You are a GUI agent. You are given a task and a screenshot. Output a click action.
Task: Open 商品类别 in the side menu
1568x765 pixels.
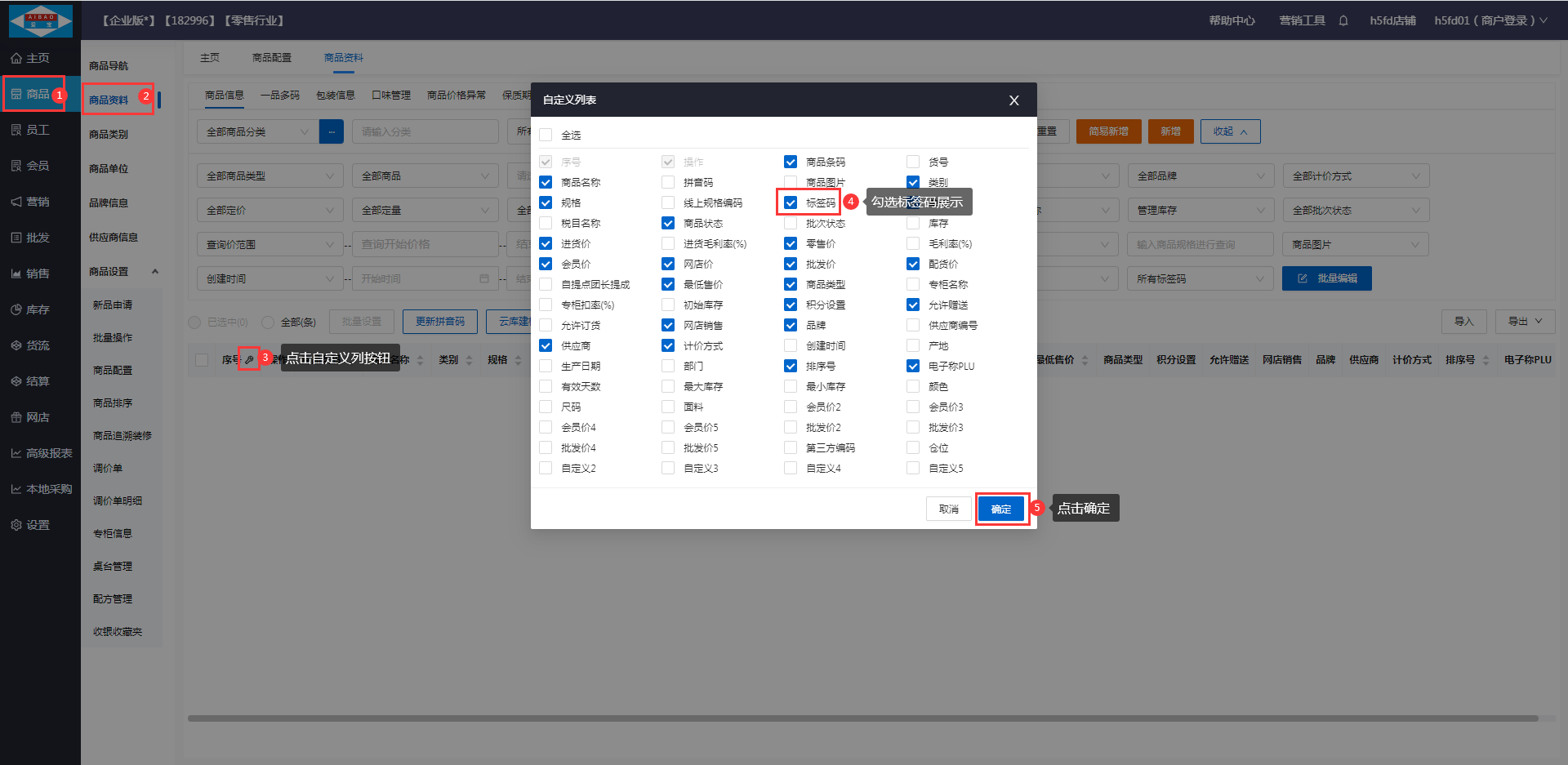pyautogui.click(x=109, y=135)
